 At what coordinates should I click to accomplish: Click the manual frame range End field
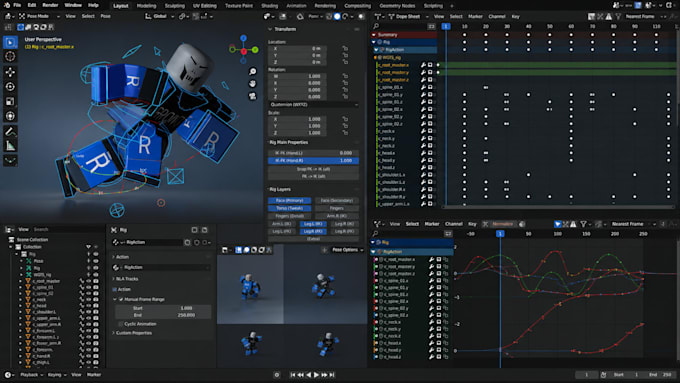pos(163,315)
